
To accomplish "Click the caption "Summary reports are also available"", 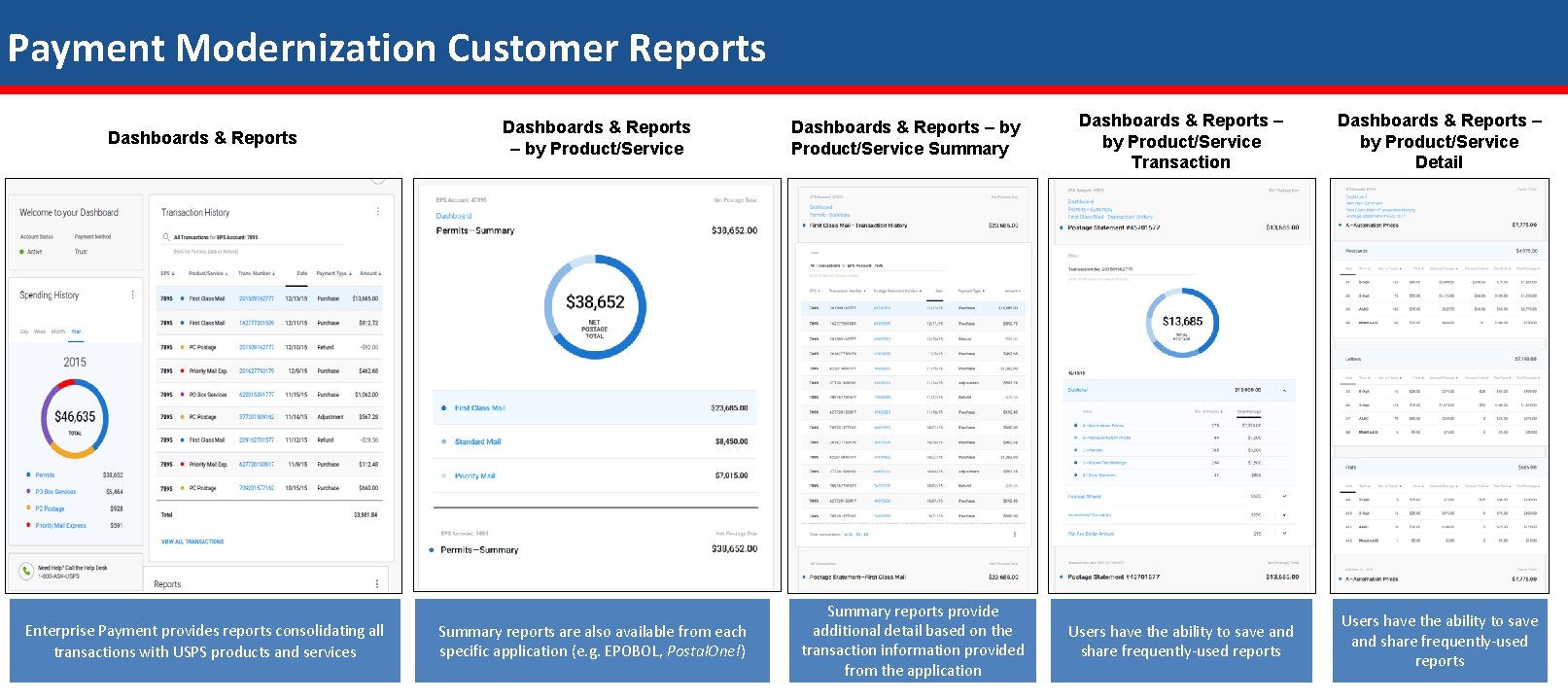I will pyautogui.click(x=592, y=642).
